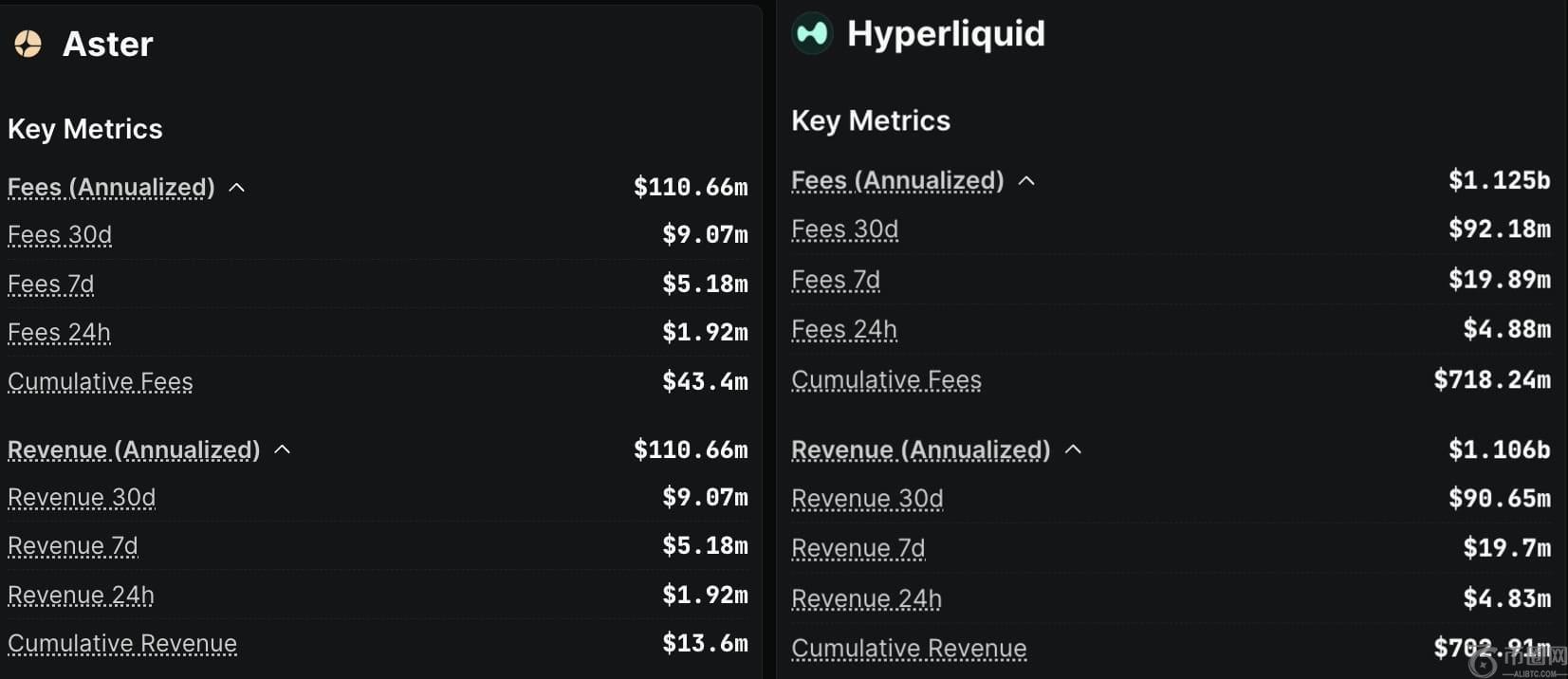Click Aster Fees 30d label

tap(60, 235)
